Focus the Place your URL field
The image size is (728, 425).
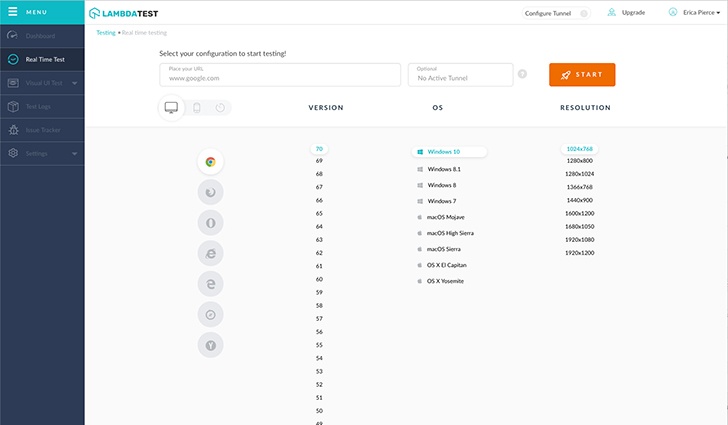tap(280, 75)
